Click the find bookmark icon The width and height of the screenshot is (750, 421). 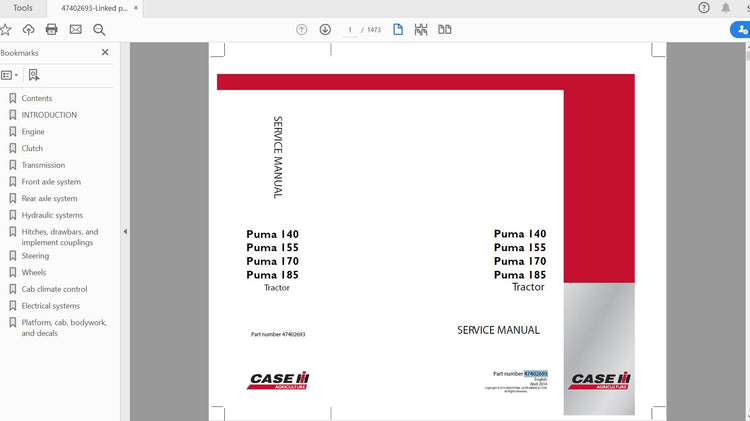33,75
